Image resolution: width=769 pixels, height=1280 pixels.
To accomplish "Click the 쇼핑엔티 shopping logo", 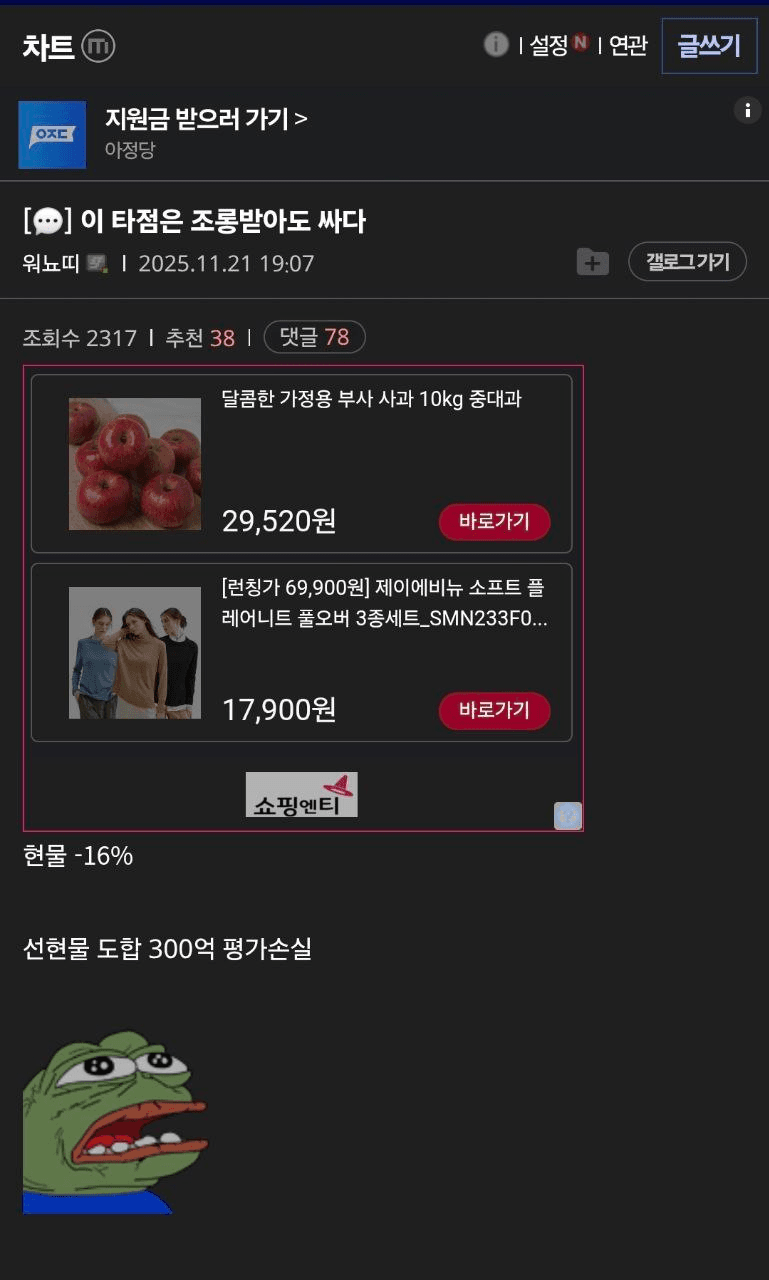I will click(x=301, y=794).
